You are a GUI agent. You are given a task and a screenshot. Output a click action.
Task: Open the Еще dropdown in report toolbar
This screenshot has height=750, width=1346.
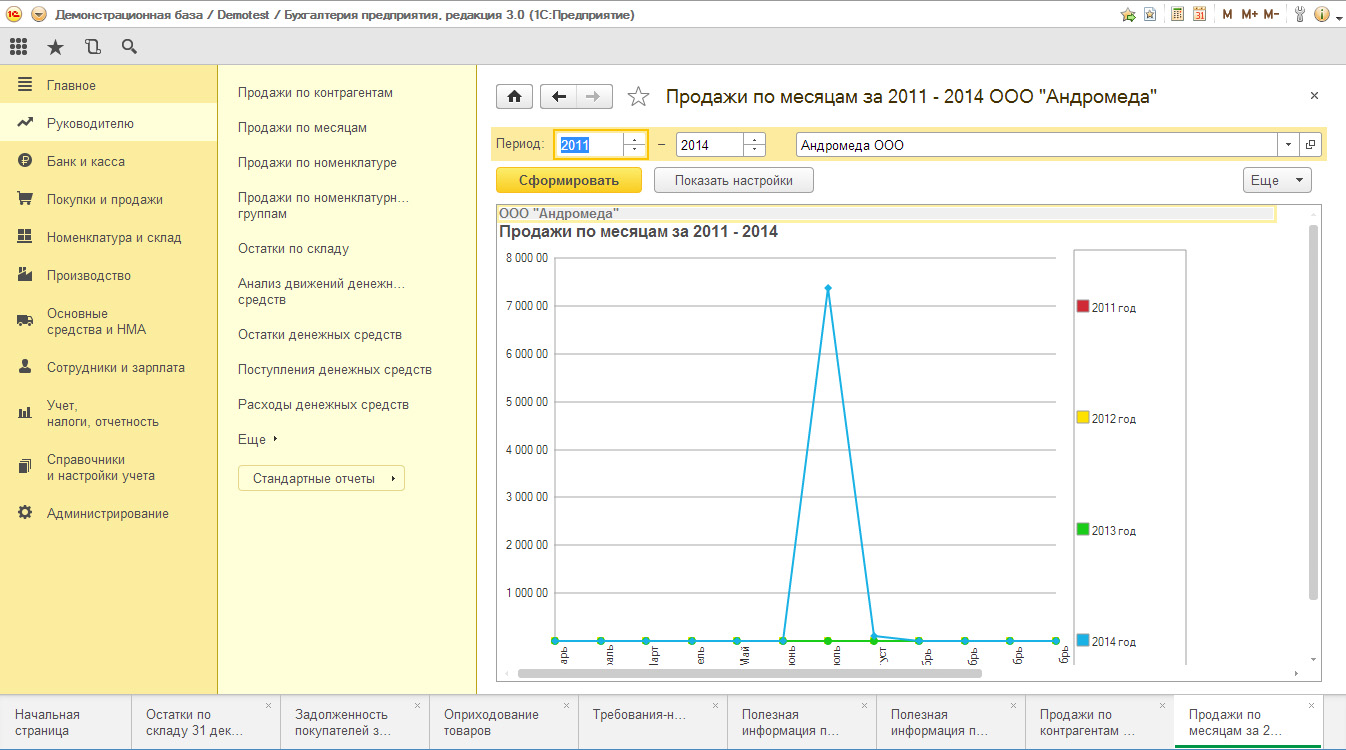[x=1277, y=181]
